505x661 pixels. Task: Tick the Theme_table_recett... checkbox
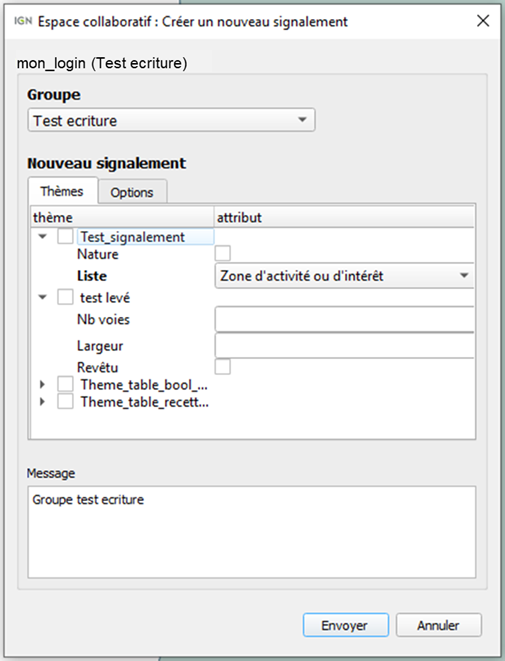tap(65, 401)
